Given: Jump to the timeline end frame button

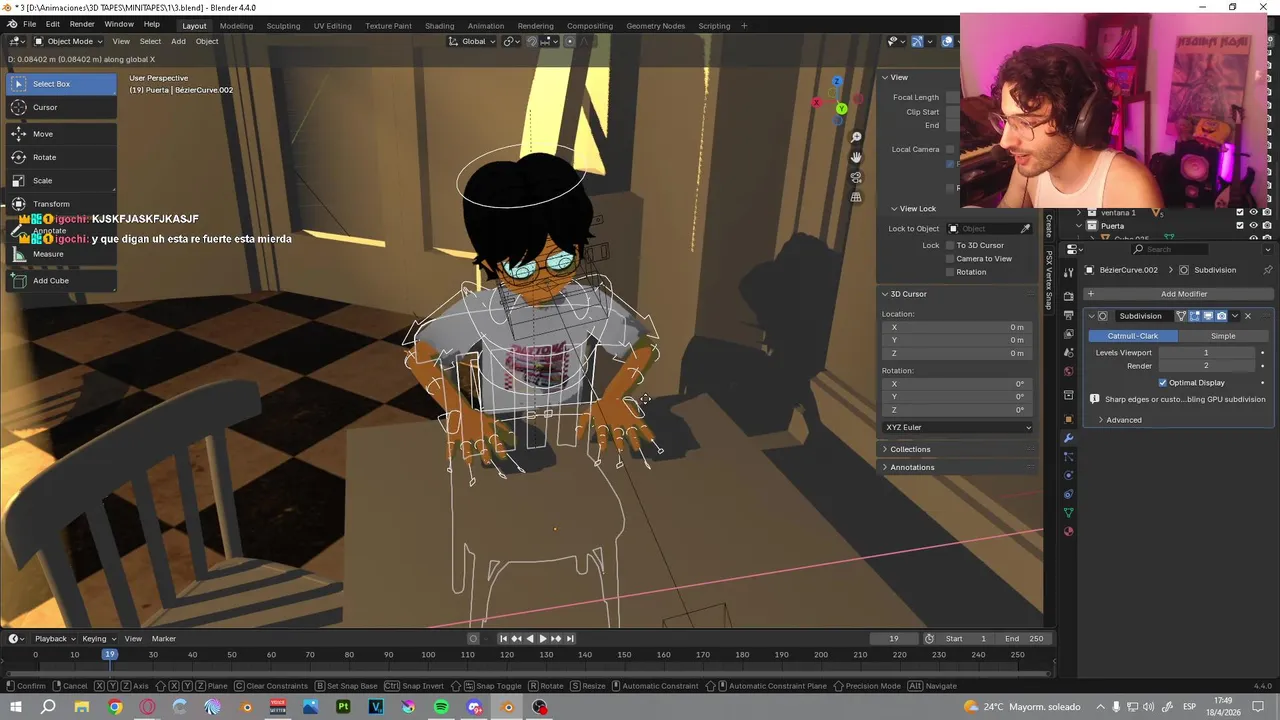Looking at the screenshot, I should [x=570, y=639].
